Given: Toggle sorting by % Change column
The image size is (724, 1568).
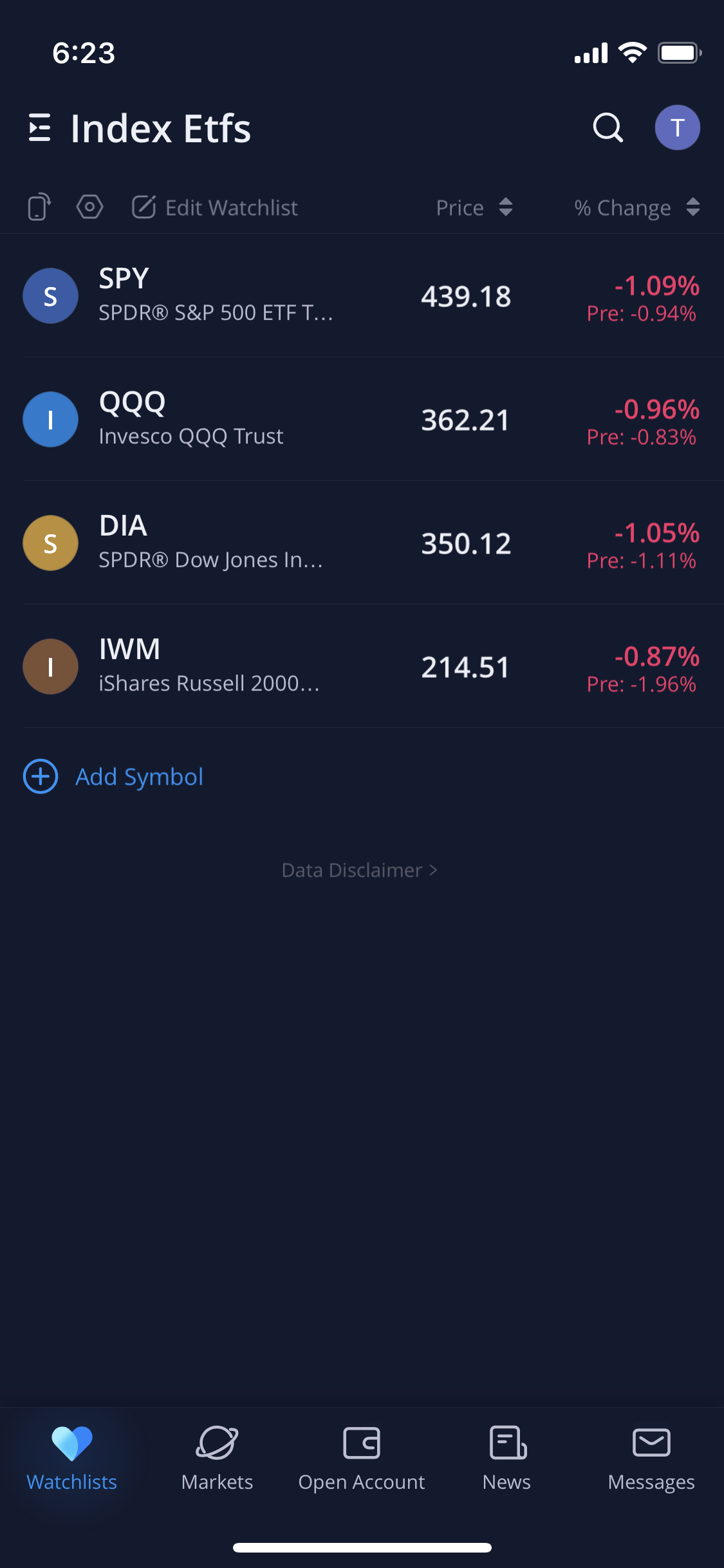Looking at the screenshot, I should tap(636, 207).
